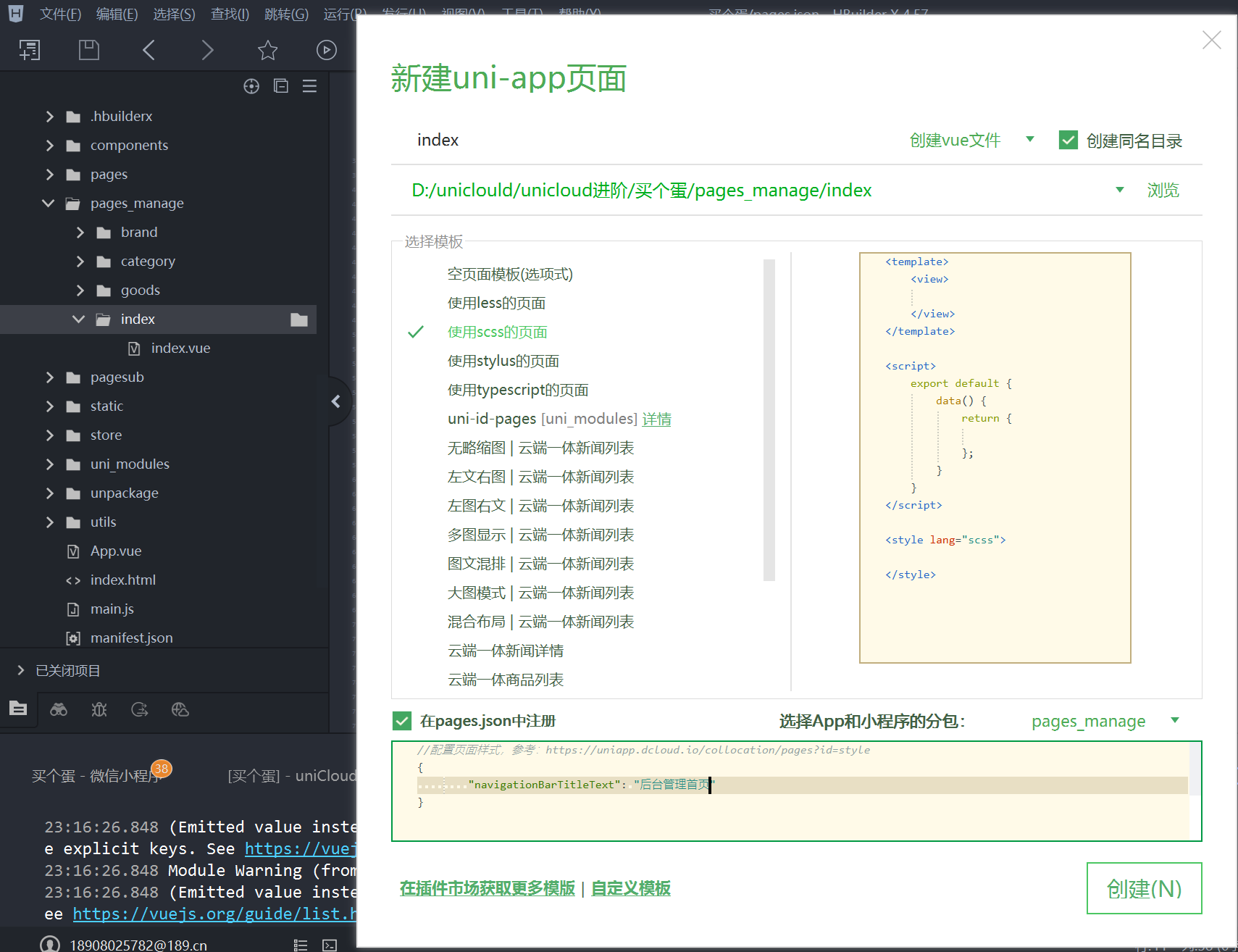
Task: Open the 自定义模板 link
Action: [x=630, y=888]
